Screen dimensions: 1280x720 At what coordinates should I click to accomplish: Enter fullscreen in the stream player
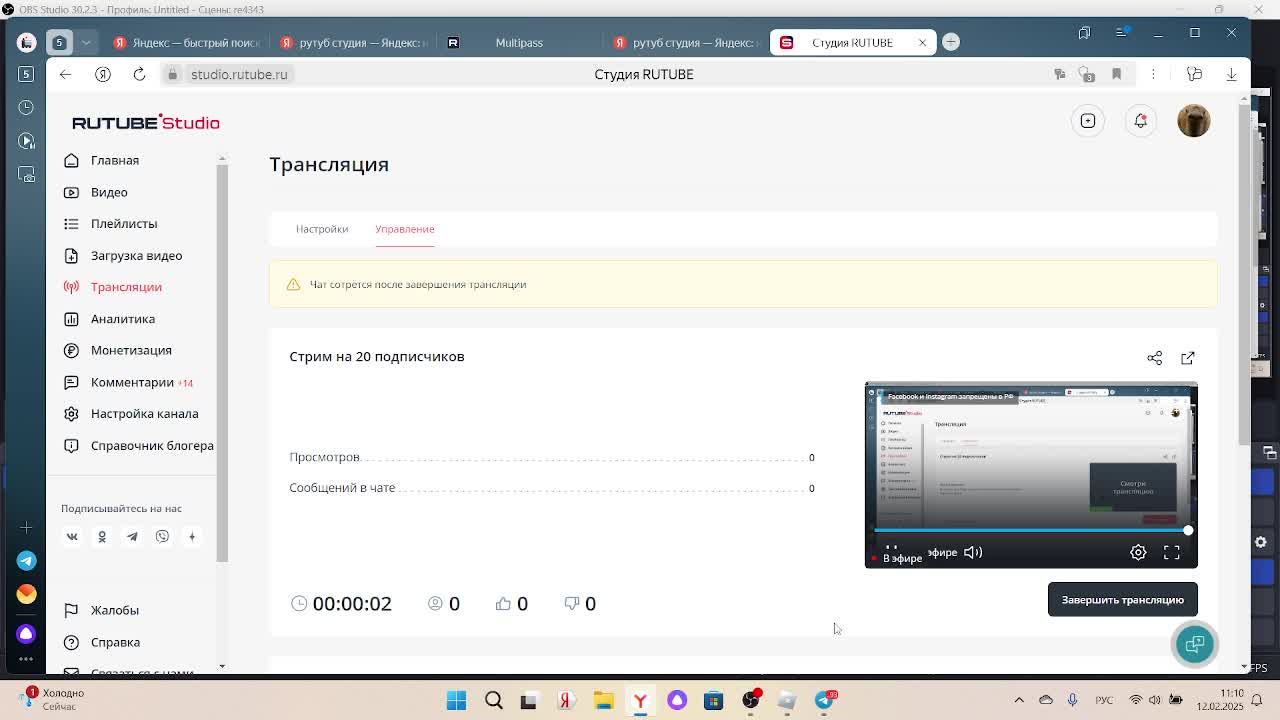1172,552
